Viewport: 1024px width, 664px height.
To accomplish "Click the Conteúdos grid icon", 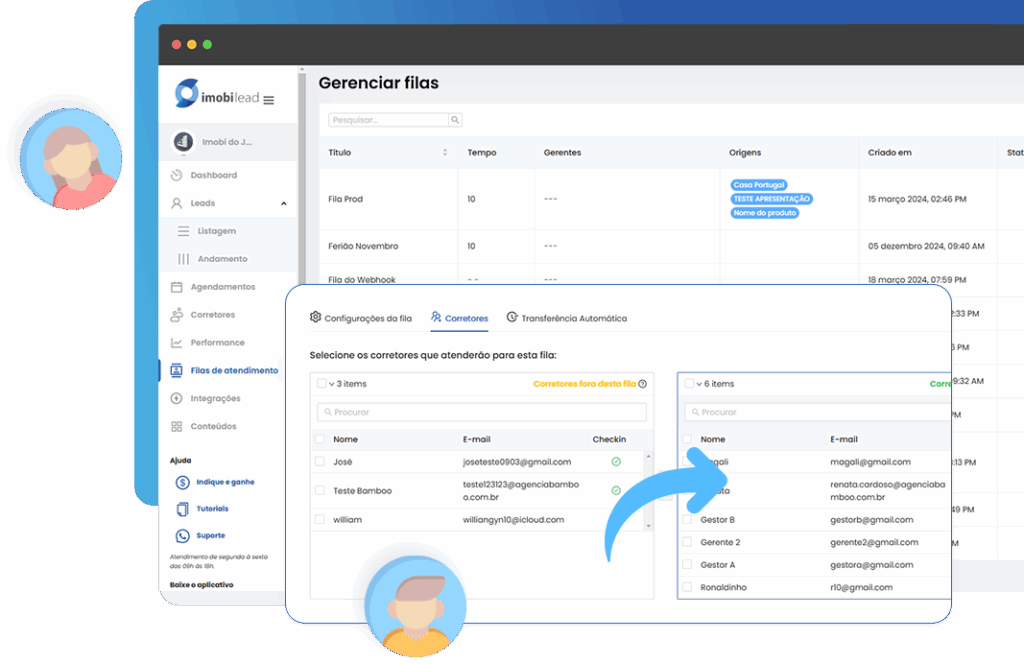I will tap(176, 426).
